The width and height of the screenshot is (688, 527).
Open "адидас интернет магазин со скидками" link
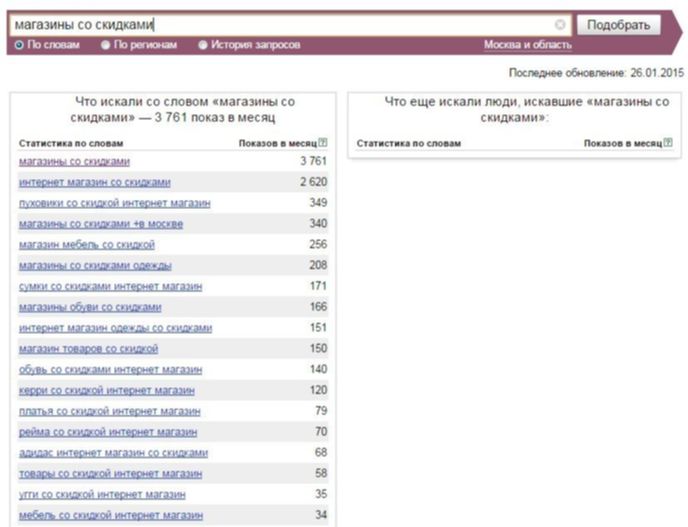tap(113, 453)
